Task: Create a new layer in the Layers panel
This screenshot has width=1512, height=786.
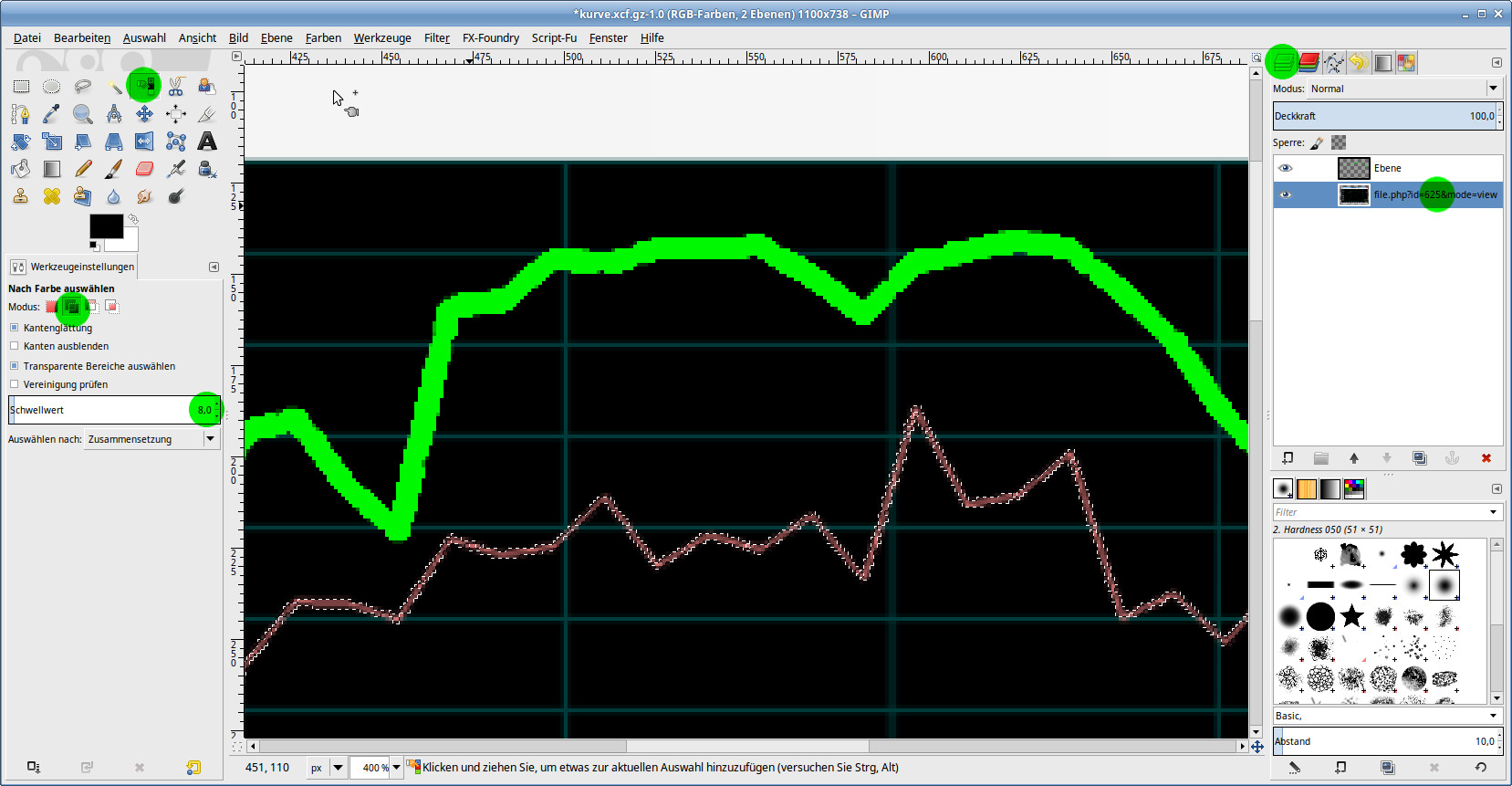Action: pos(1288,458)
